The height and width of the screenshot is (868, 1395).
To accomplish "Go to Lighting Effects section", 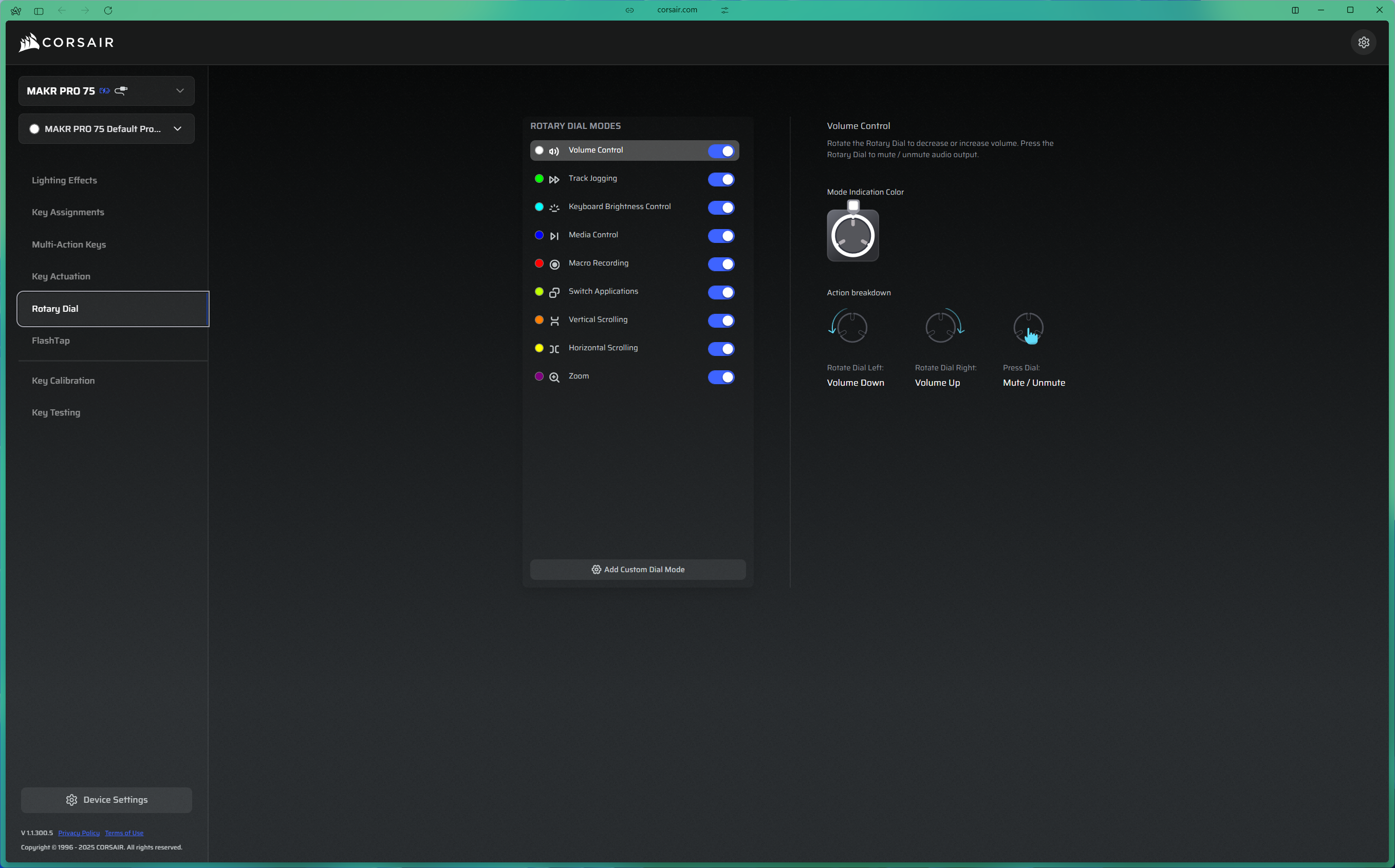I will click(64, 180).
